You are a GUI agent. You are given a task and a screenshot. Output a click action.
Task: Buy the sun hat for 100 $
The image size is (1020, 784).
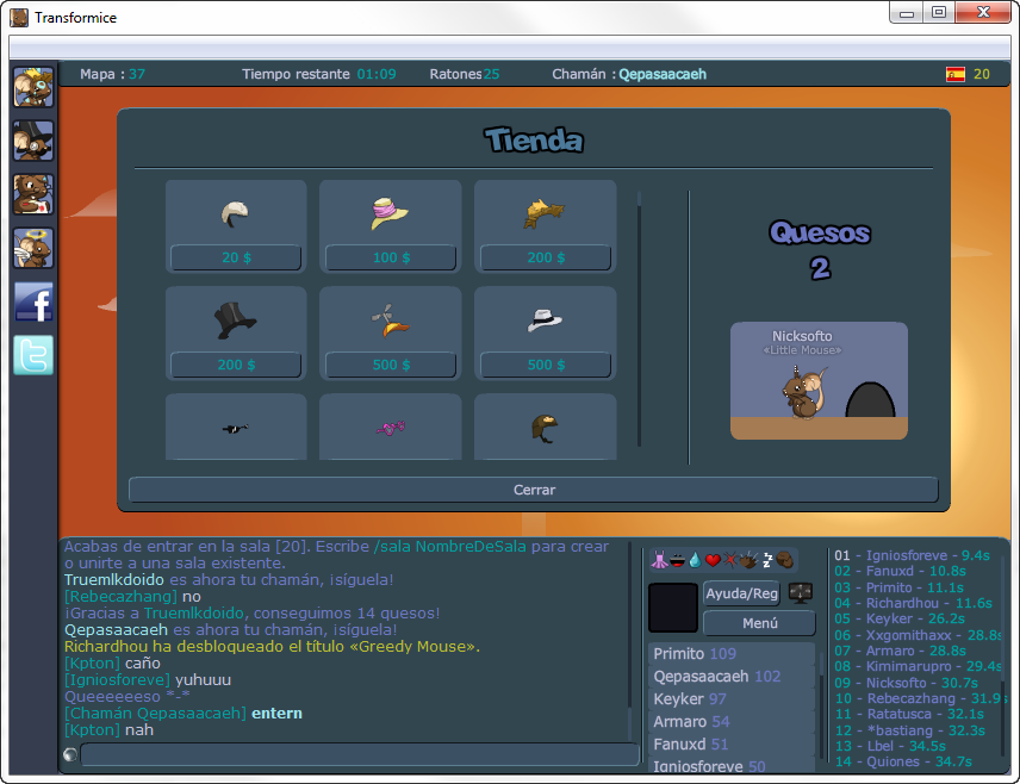[390, 258]
